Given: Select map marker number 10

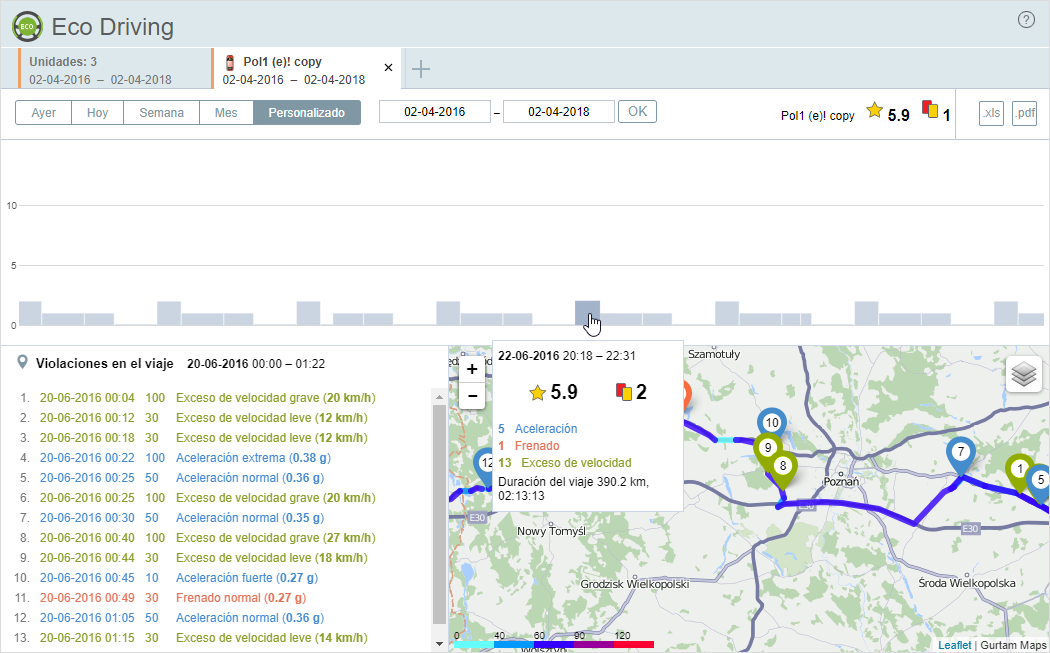Looking at the screenshot, I should tap(771, 423).
